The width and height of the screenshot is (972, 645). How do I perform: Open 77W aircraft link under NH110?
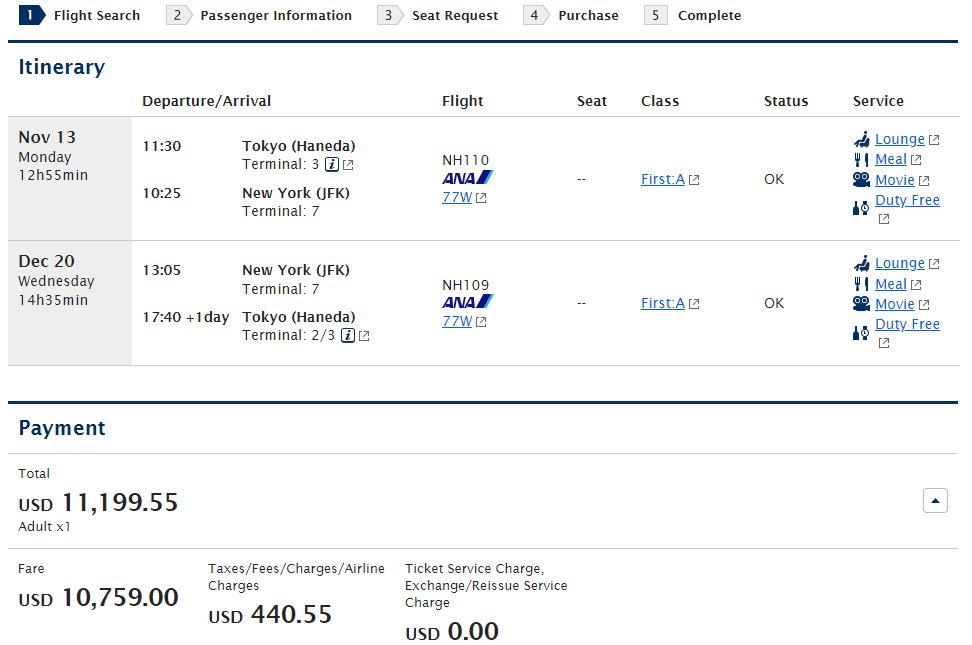[457, 197]
